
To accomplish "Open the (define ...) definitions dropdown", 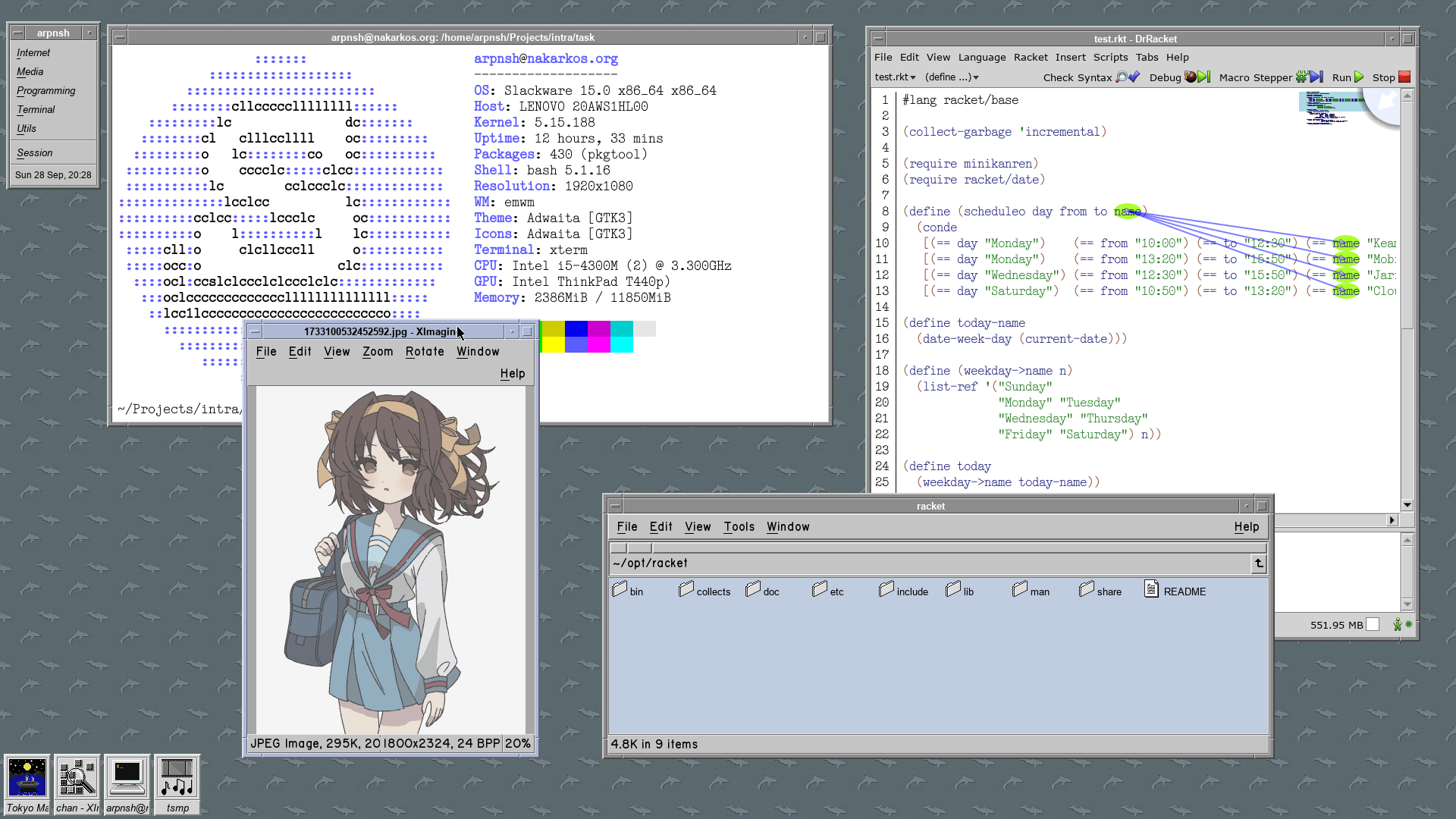I will point(952,77).
